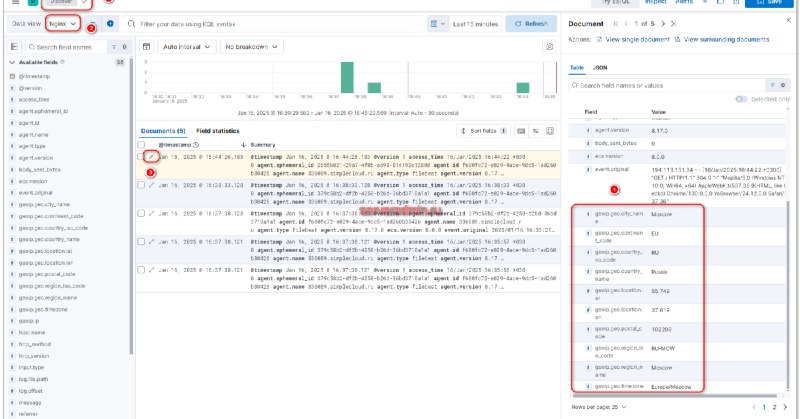This screenshot has height=419, width=800.
Task: Open the Auto interval dropdown
Action: click(186, 47)
